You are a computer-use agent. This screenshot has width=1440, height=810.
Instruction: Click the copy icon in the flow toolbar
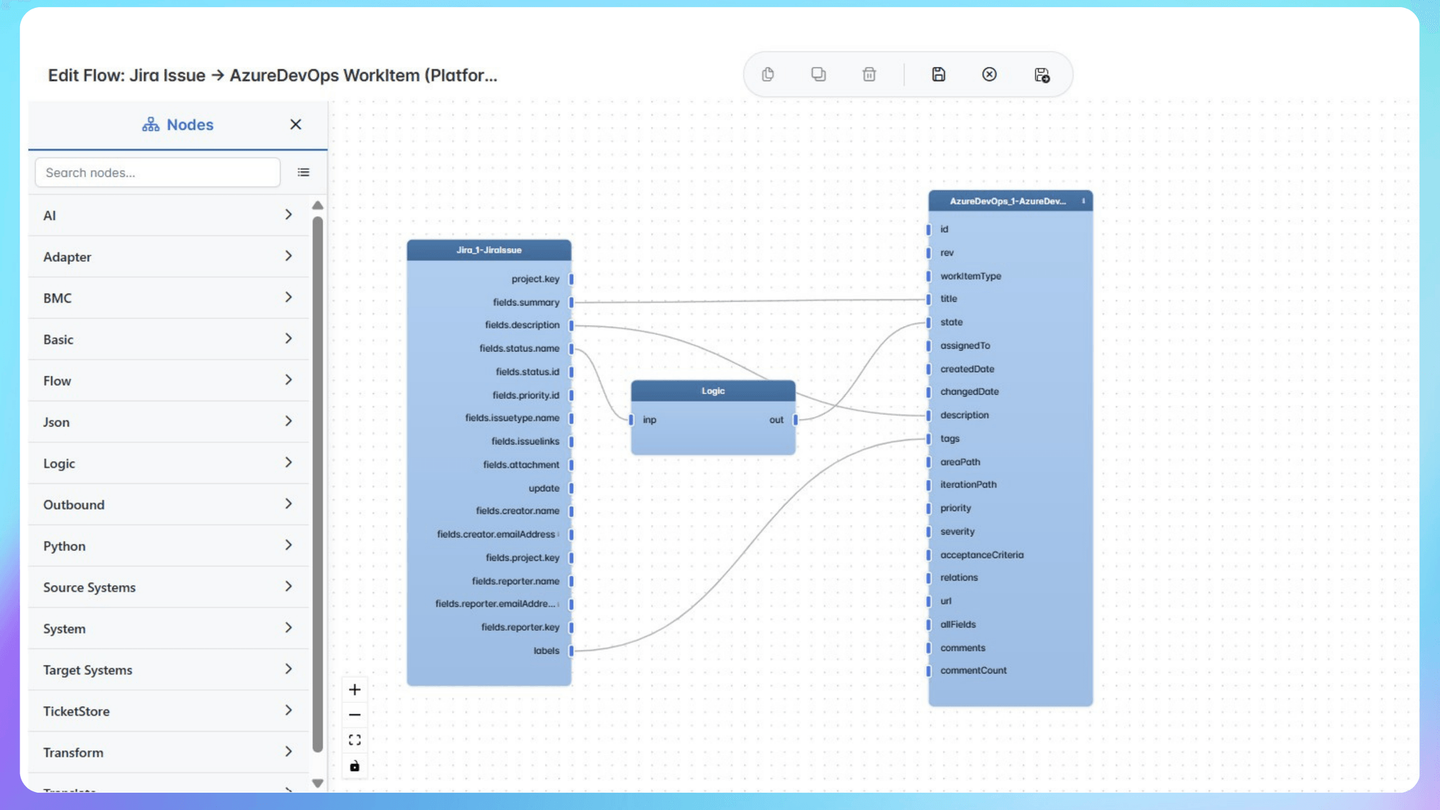[768, 74]
